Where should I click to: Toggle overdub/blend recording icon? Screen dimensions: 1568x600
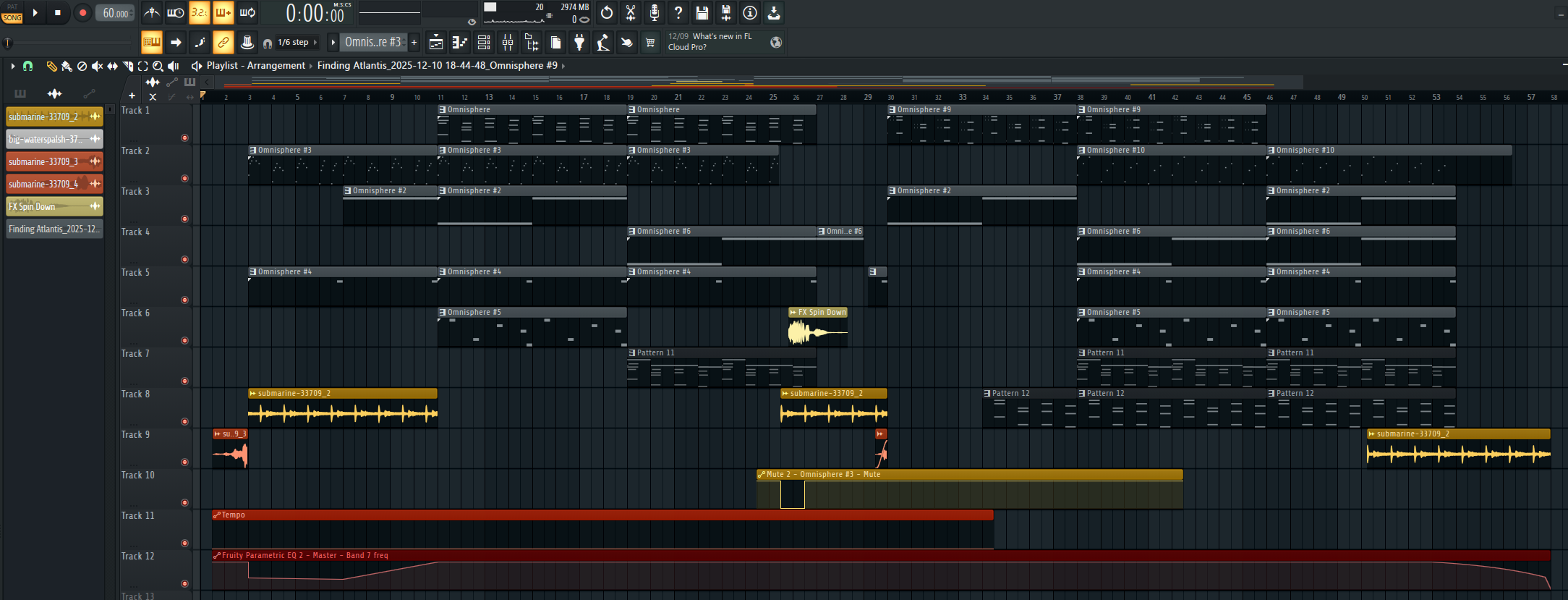click(x=223, y=12)
